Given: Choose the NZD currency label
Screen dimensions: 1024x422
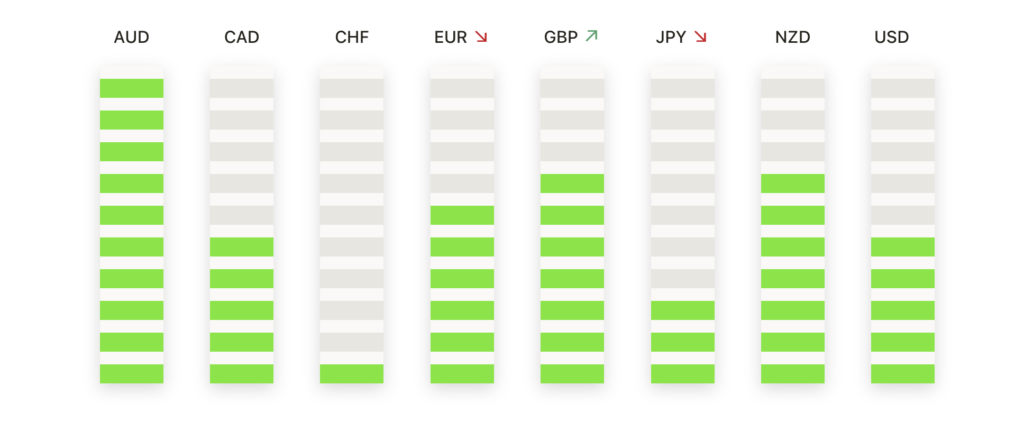Looking at the screenshot, I should pyautogui.click(x=792, y=38).
